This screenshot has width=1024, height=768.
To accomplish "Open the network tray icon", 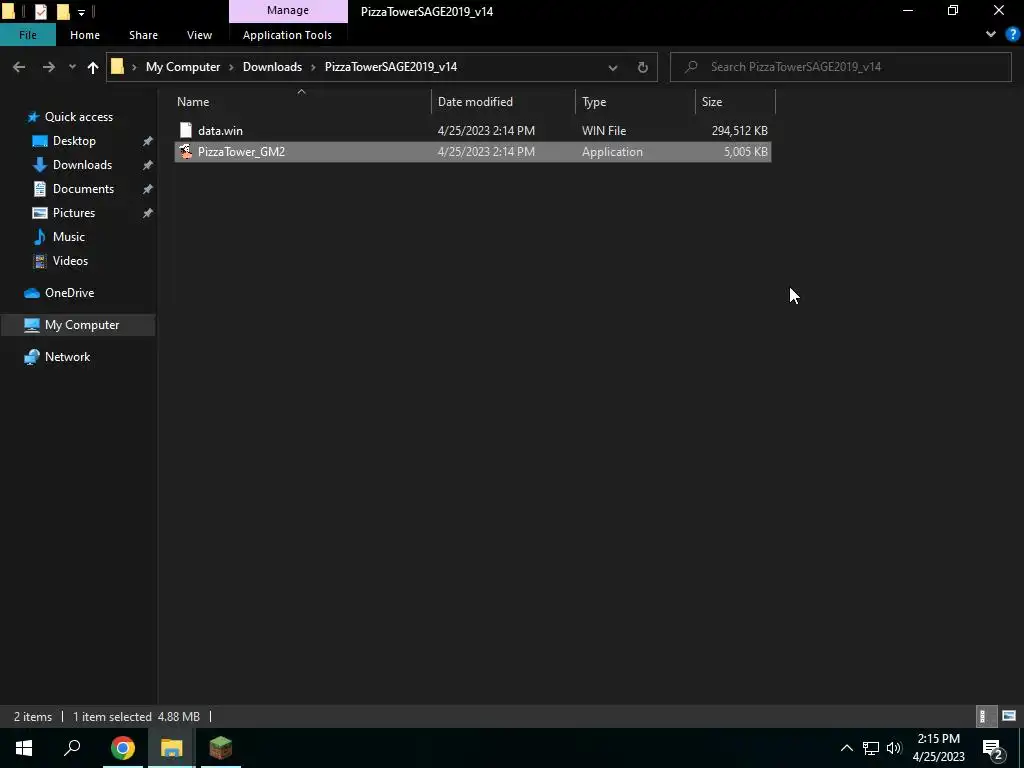I will pyautogui.click(x=871, y=748).
